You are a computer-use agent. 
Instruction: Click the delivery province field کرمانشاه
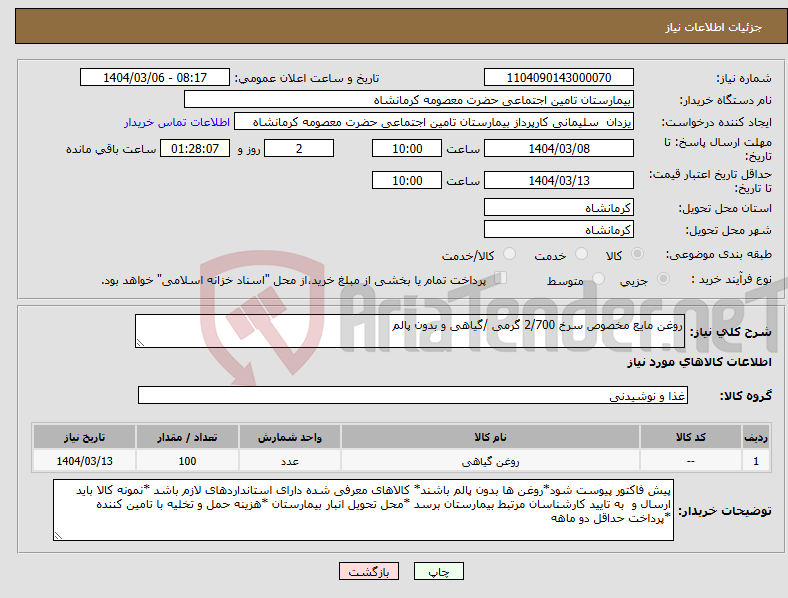click(x=558, y=207)
